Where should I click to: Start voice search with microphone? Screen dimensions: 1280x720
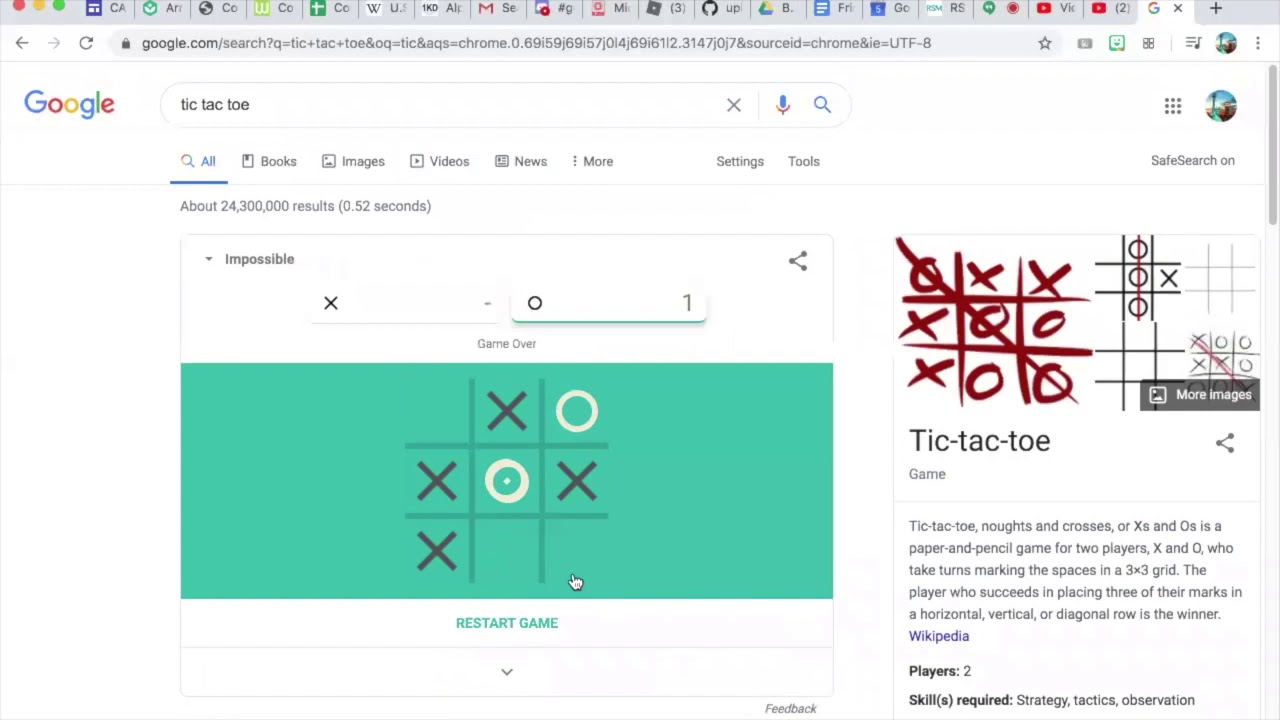point(783,104)
